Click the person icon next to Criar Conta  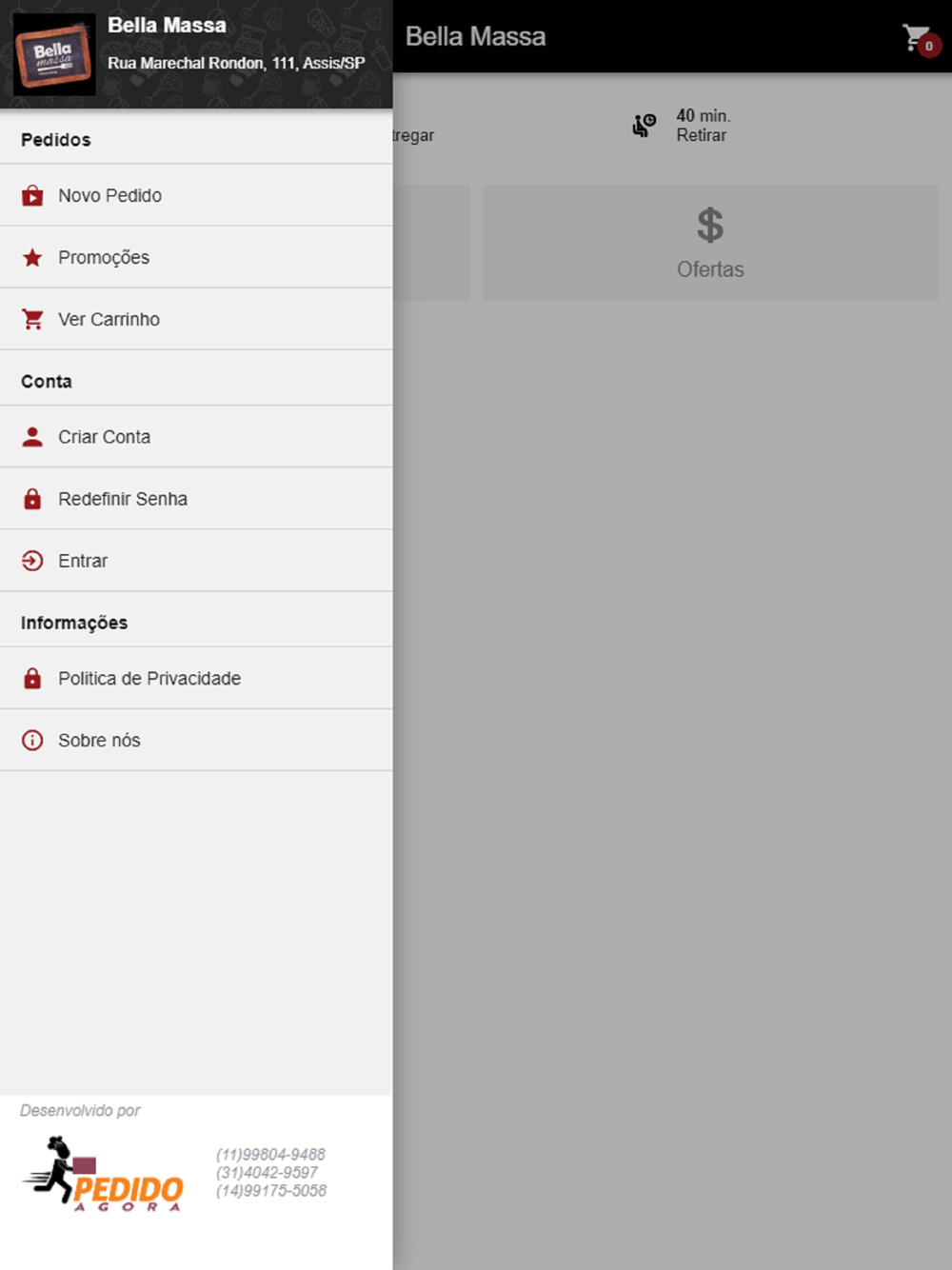(x=32, y=437)
